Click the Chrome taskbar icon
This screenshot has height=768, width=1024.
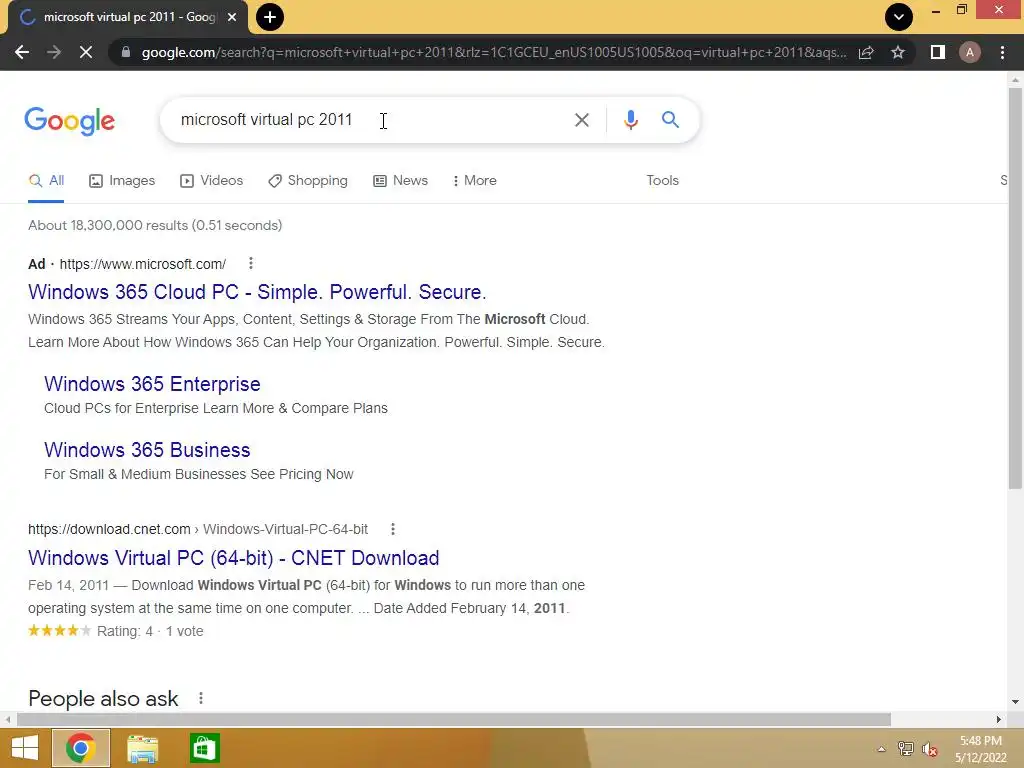80,748
